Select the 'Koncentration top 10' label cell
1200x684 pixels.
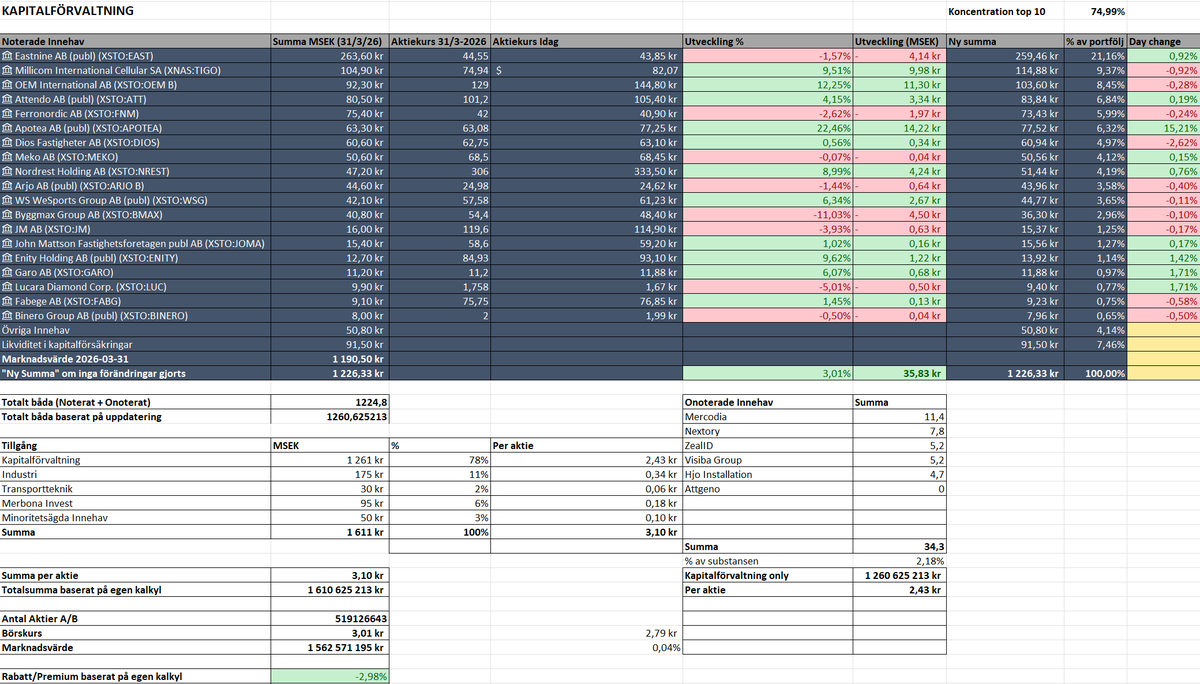[1005, 12]
